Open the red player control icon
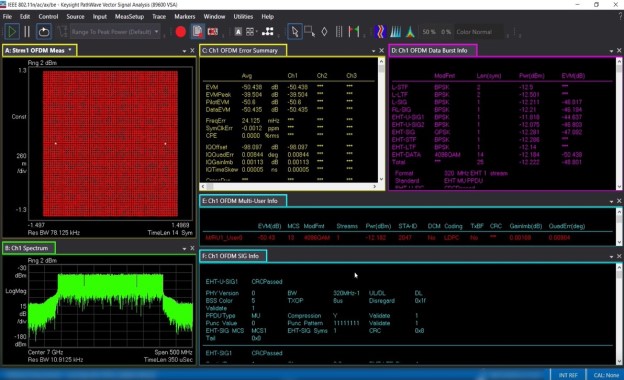This screenshot has height=380, width=624. click(213, 32)
